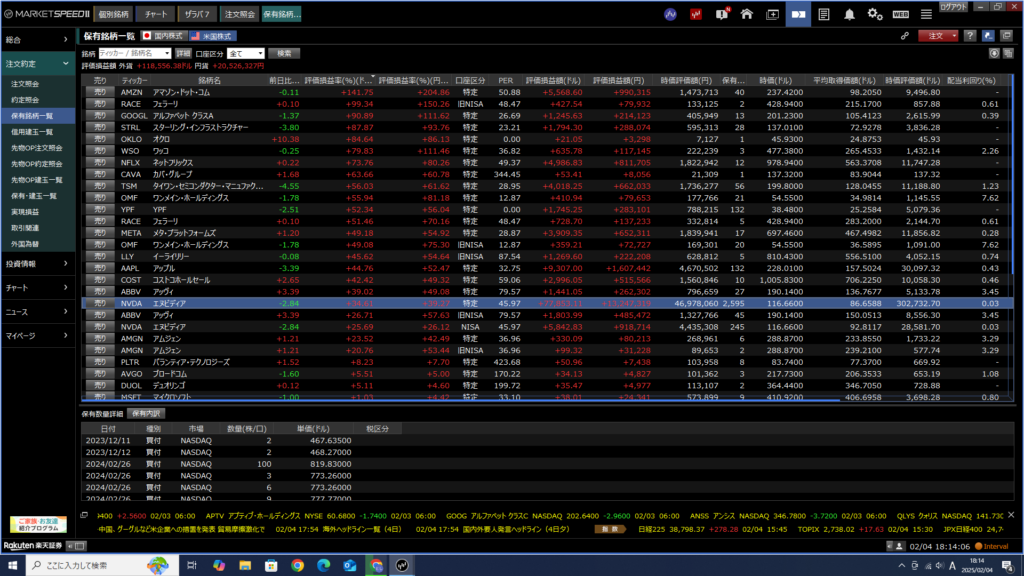Image resolution: width=1024 pixels, height=576 pixels.
Task: Click the 売り button for the NFLX row
Action: point(99,163)
